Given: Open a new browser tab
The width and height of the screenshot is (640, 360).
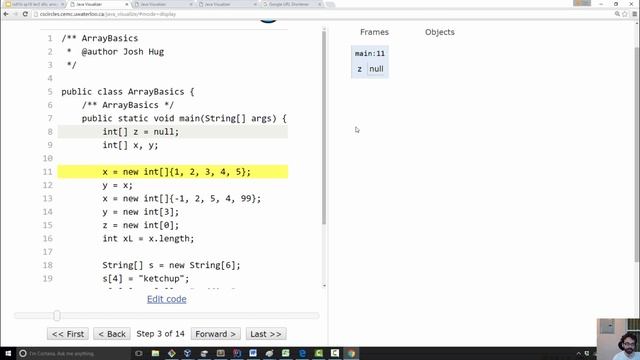Looking at the screenshot, I should [x=331, y=4].
